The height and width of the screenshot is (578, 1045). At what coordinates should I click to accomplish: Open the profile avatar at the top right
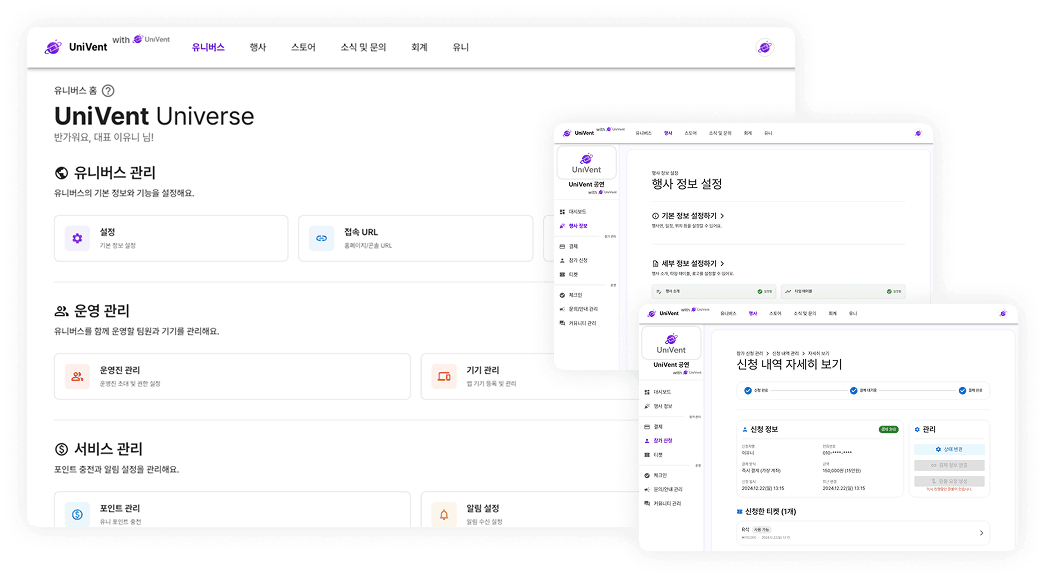tap(765, 46)
